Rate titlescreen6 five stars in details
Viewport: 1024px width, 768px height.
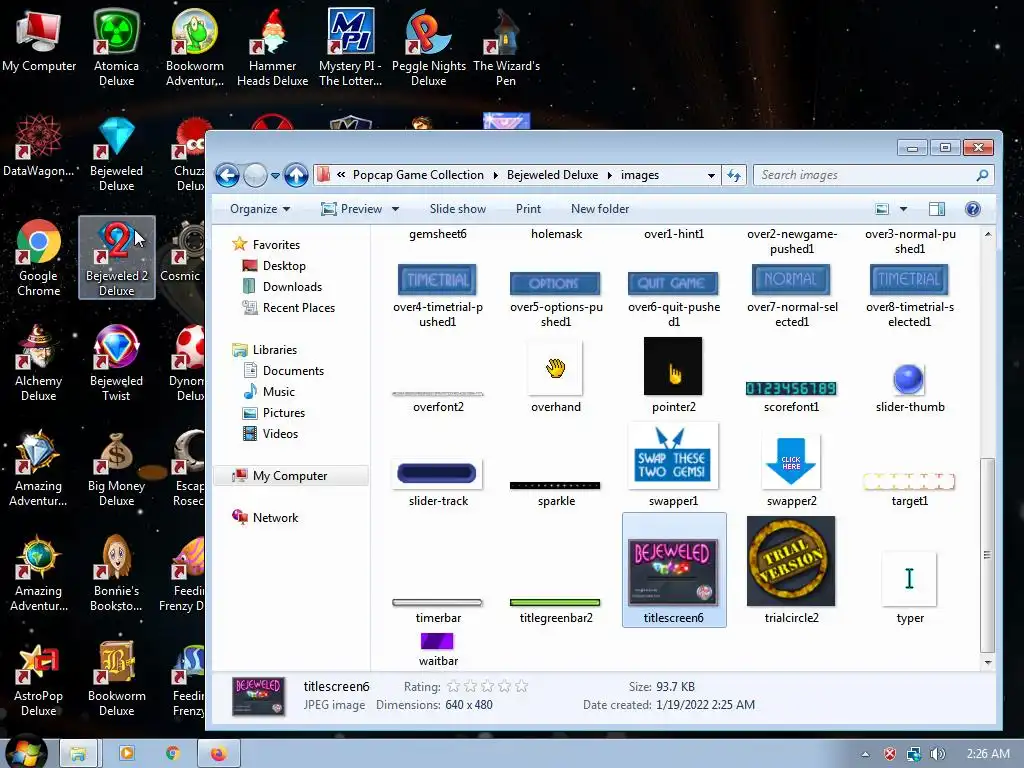pyautogui.click(x=521, y=686)
